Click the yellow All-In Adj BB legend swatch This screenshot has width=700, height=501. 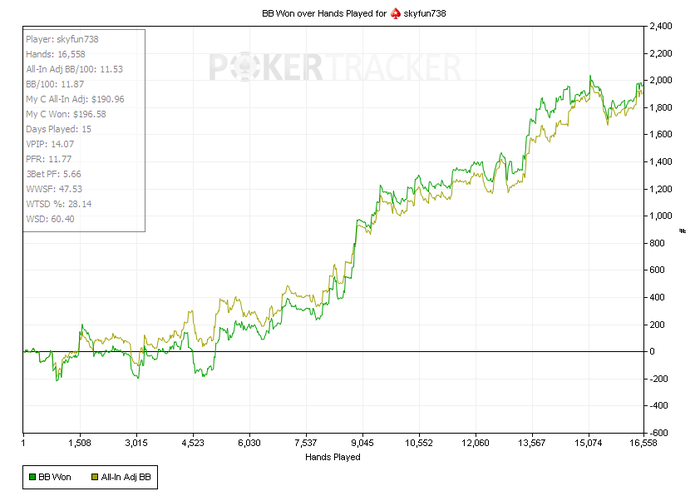(95, 477)
